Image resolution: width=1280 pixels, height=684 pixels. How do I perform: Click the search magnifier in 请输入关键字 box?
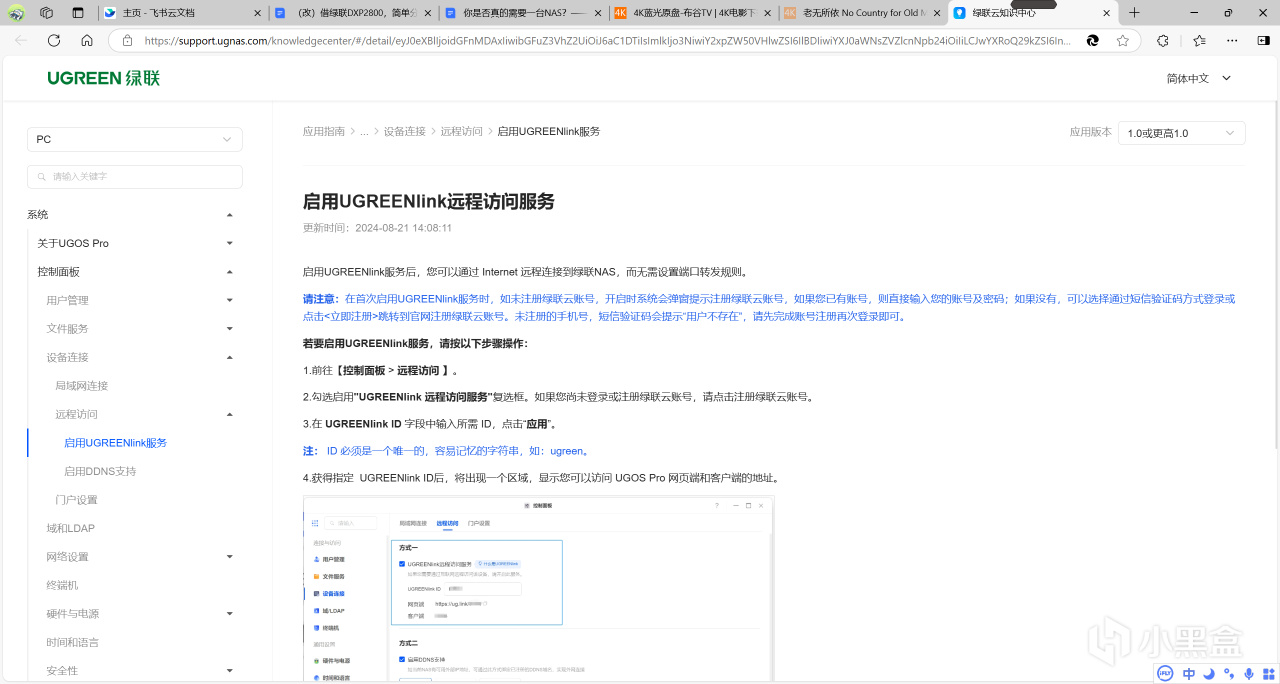(x=41, y=177)
